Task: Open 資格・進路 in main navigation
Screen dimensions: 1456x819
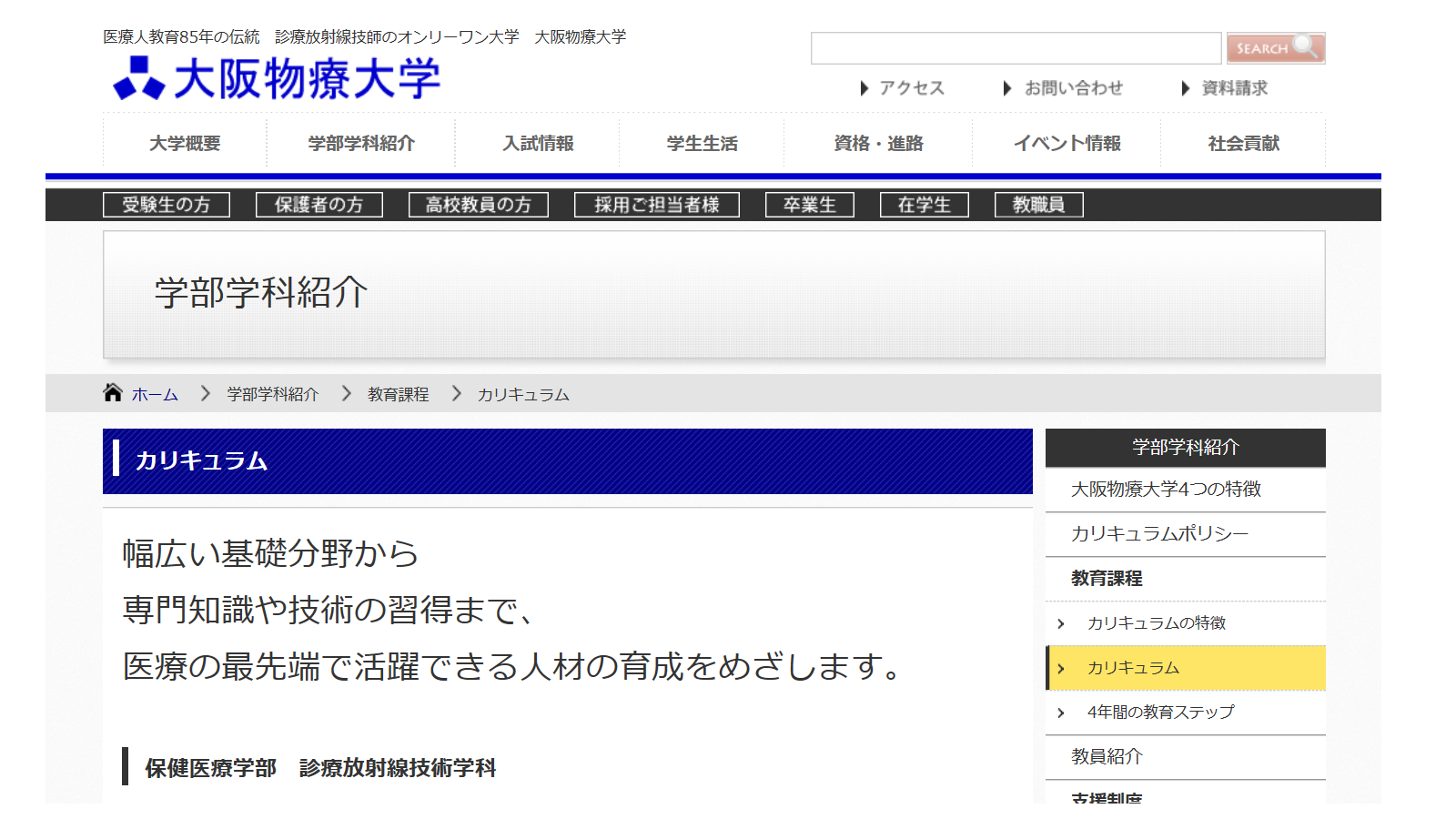Action: point(878,143)
